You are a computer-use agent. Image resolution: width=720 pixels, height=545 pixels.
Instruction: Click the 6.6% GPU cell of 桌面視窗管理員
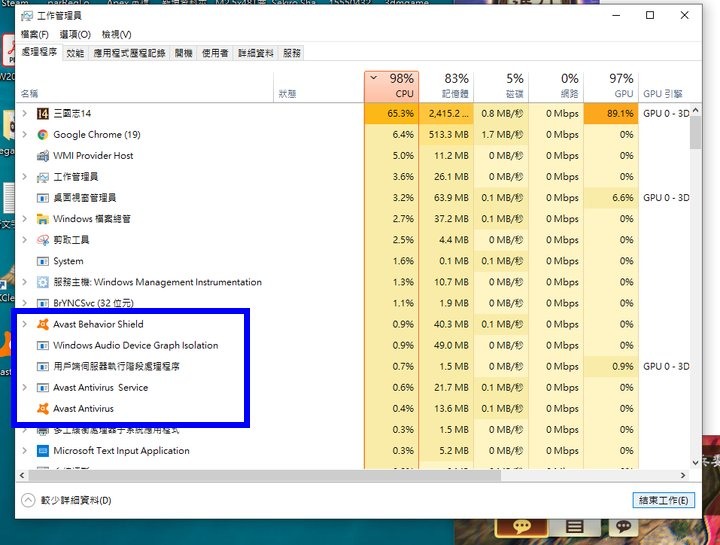pos(611,198)
